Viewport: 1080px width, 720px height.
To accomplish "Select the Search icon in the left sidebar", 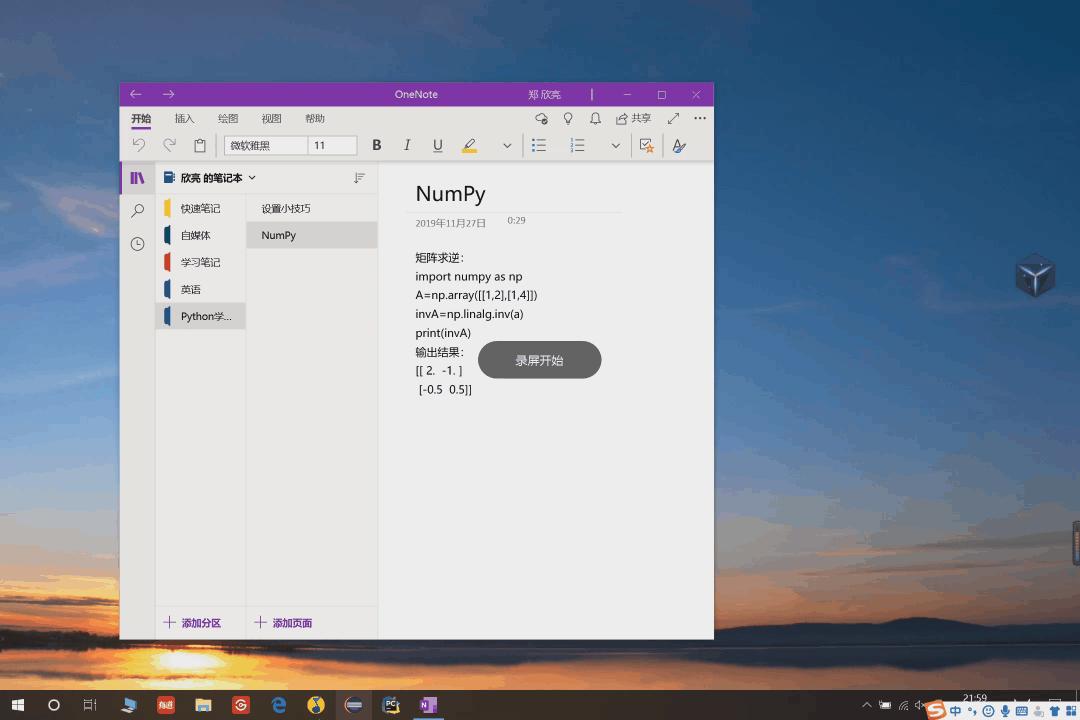I will [x=137, y=210].
